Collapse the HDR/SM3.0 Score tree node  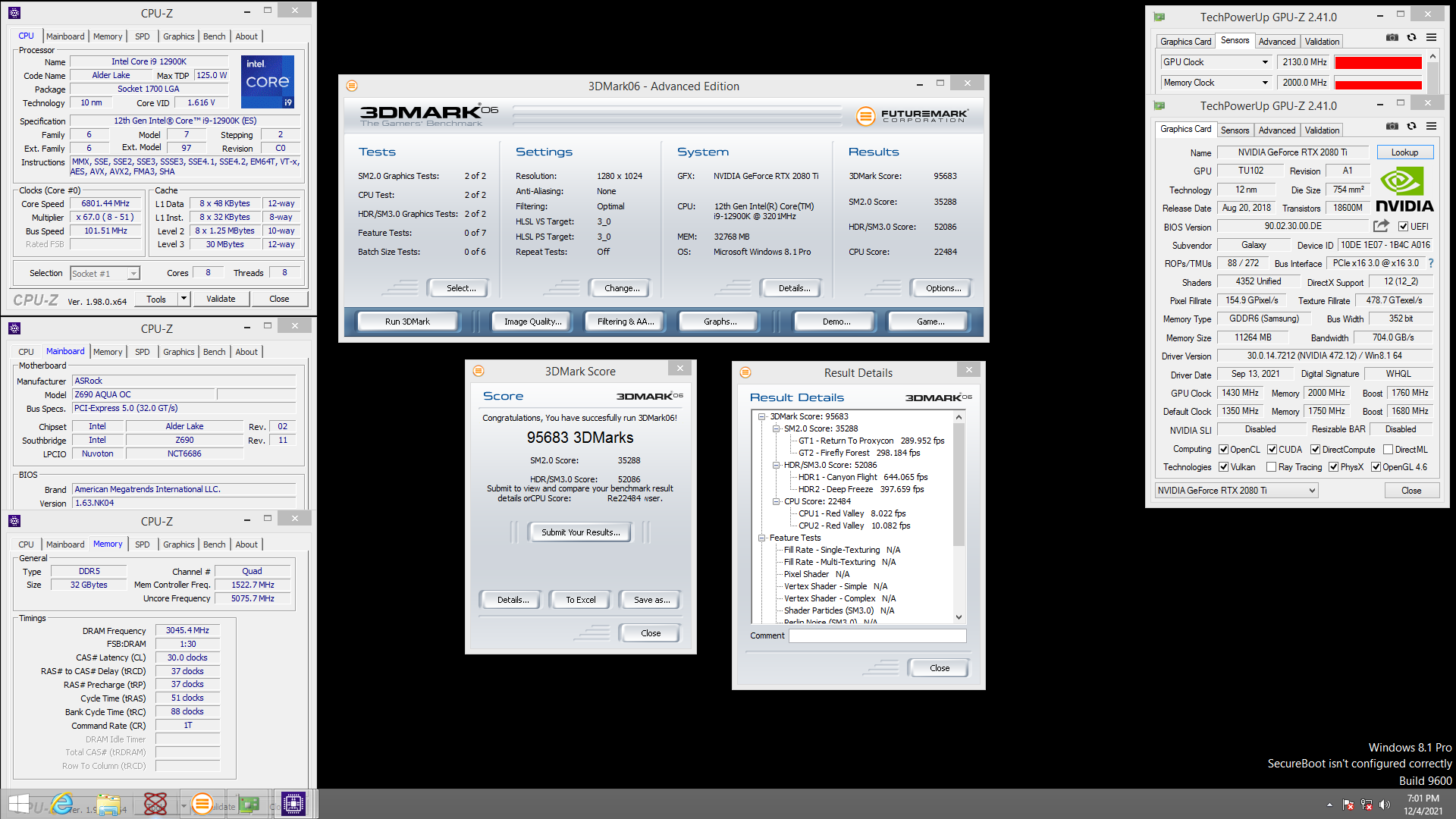pyautogui.click(x=776, y=465)
